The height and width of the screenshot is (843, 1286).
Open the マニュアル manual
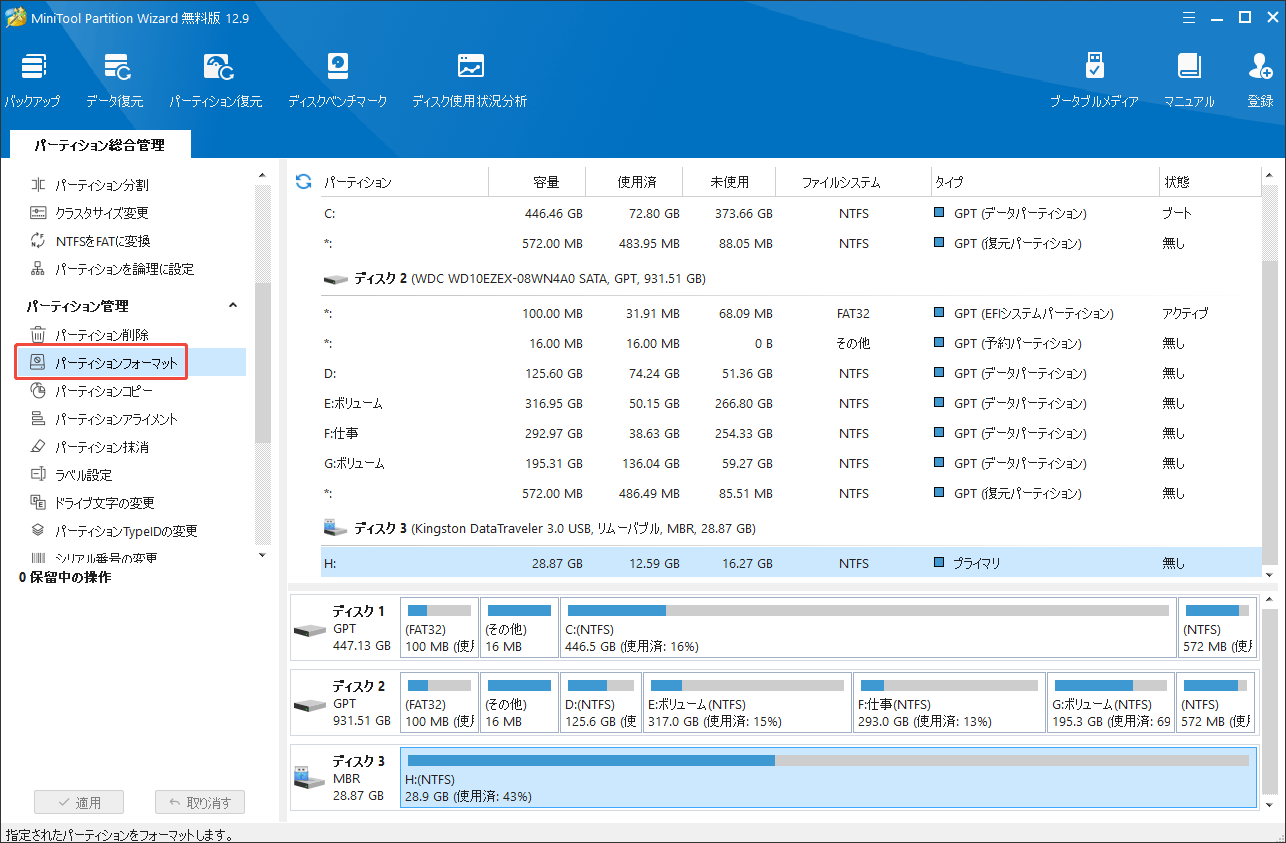[1189, 80]
